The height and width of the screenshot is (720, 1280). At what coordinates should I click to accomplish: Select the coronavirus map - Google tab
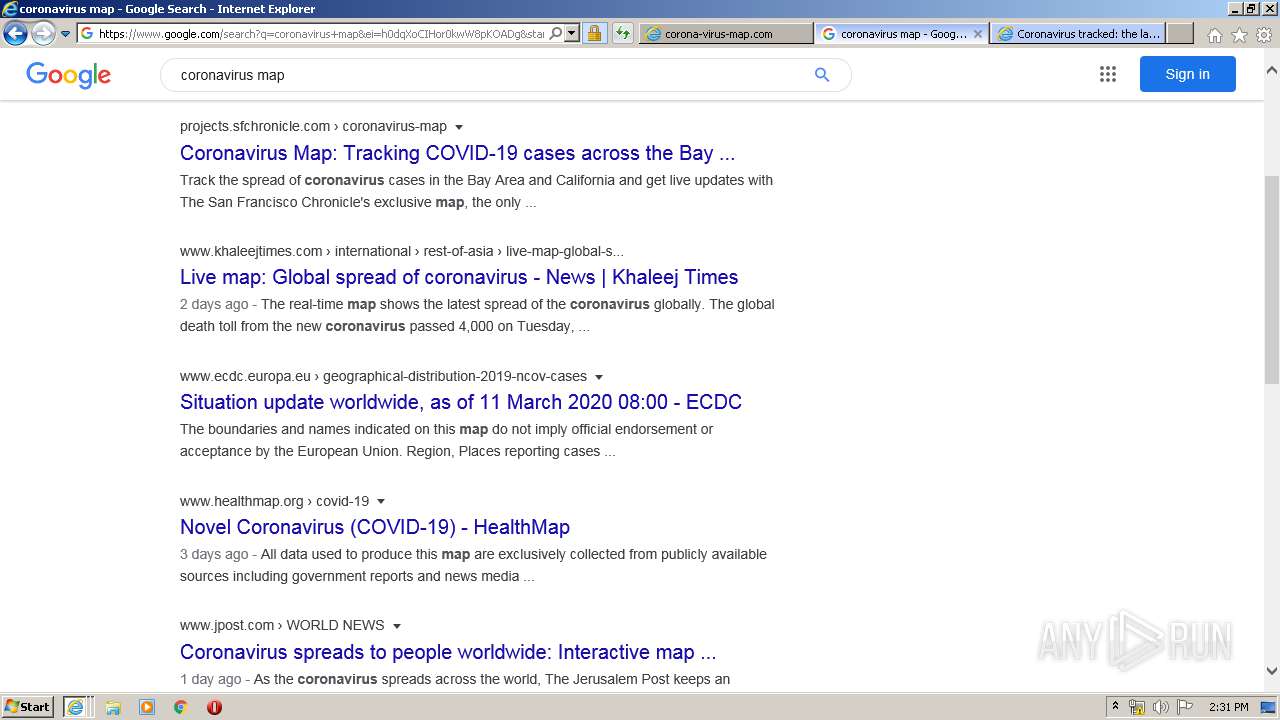click(902, 33)
